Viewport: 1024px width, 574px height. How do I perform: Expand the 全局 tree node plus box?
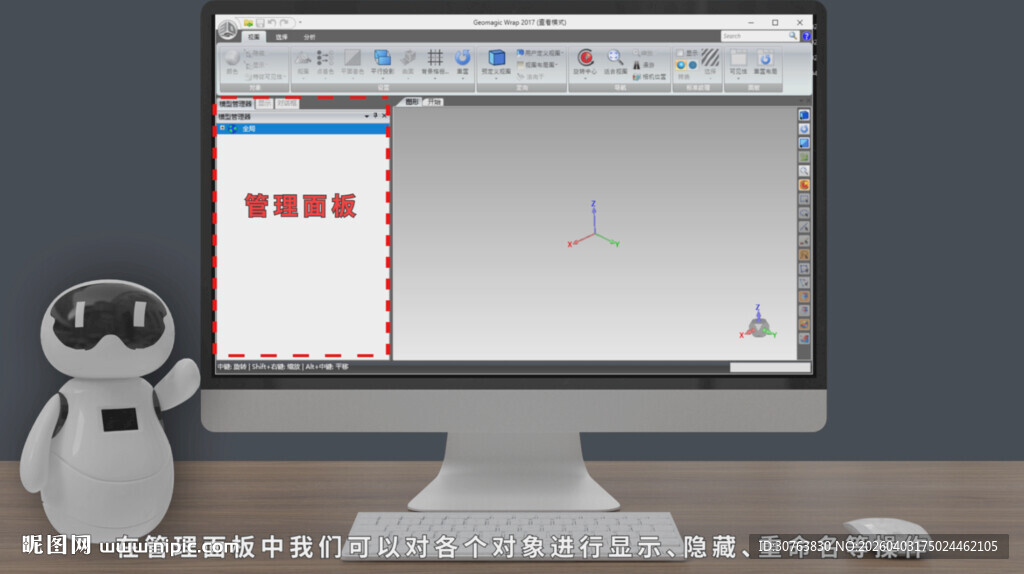(223, 129)
